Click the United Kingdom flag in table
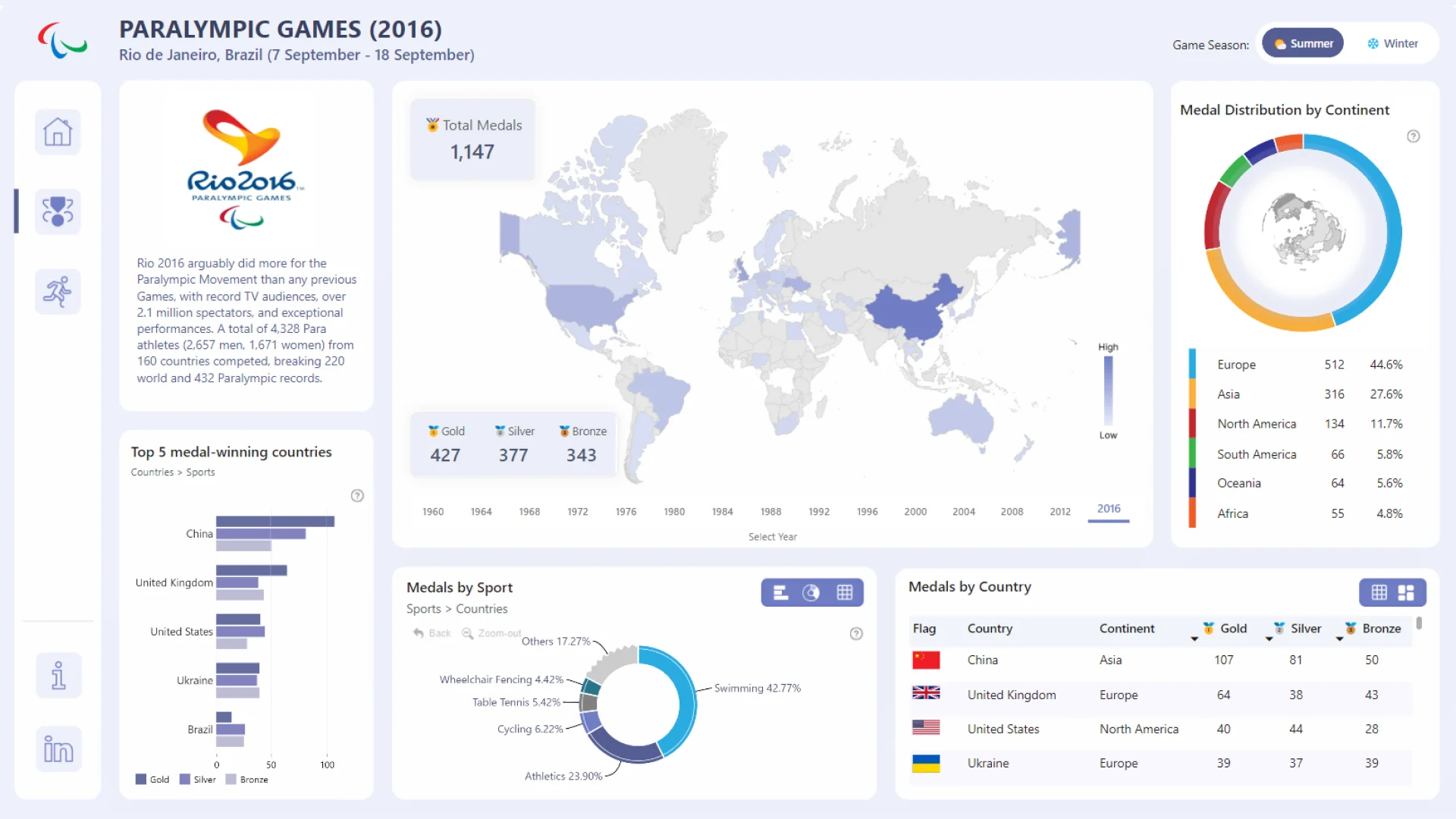 tap(926, 694)
